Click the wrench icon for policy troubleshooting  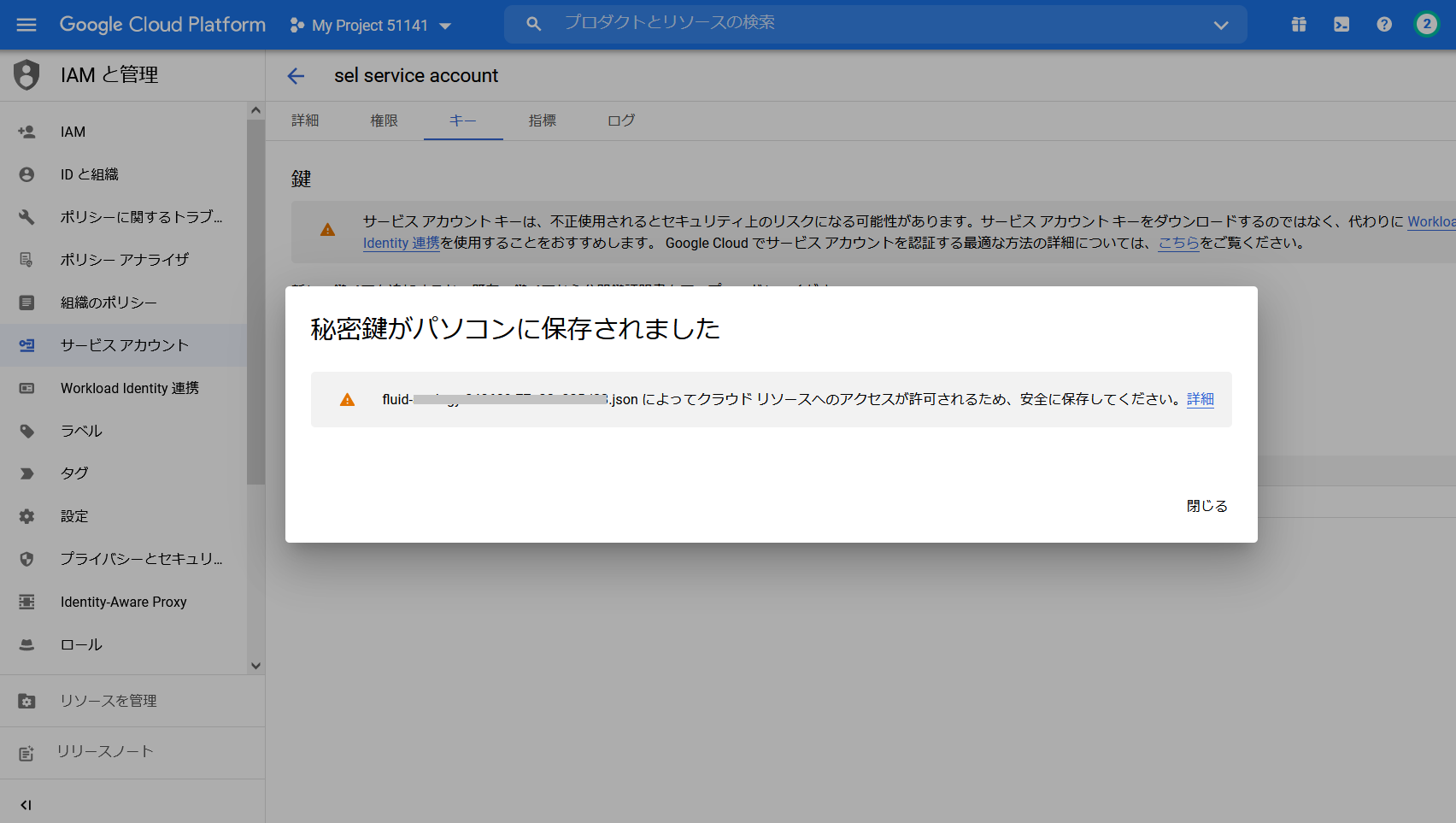pos(26,217)
